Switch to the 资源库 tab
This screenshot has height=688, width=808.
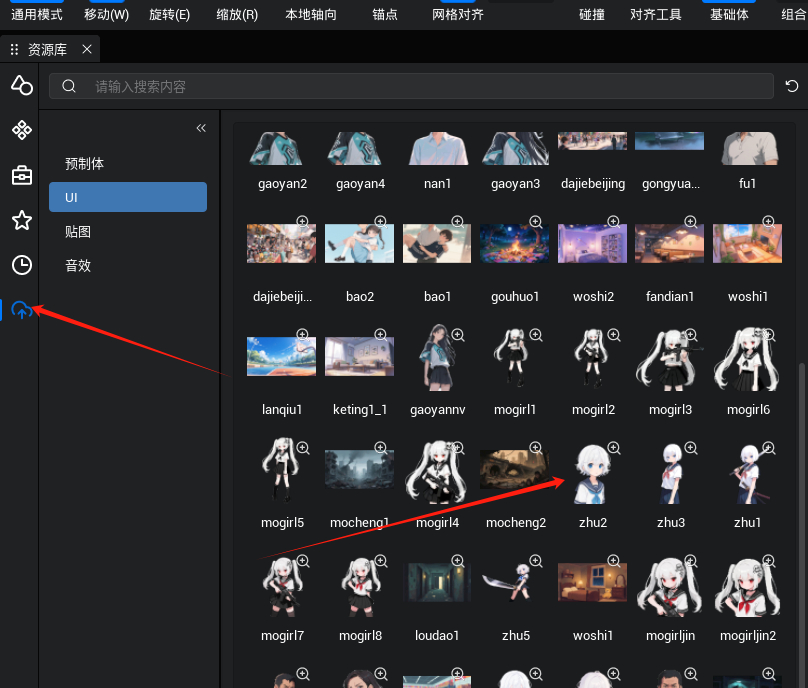point(47,49)
